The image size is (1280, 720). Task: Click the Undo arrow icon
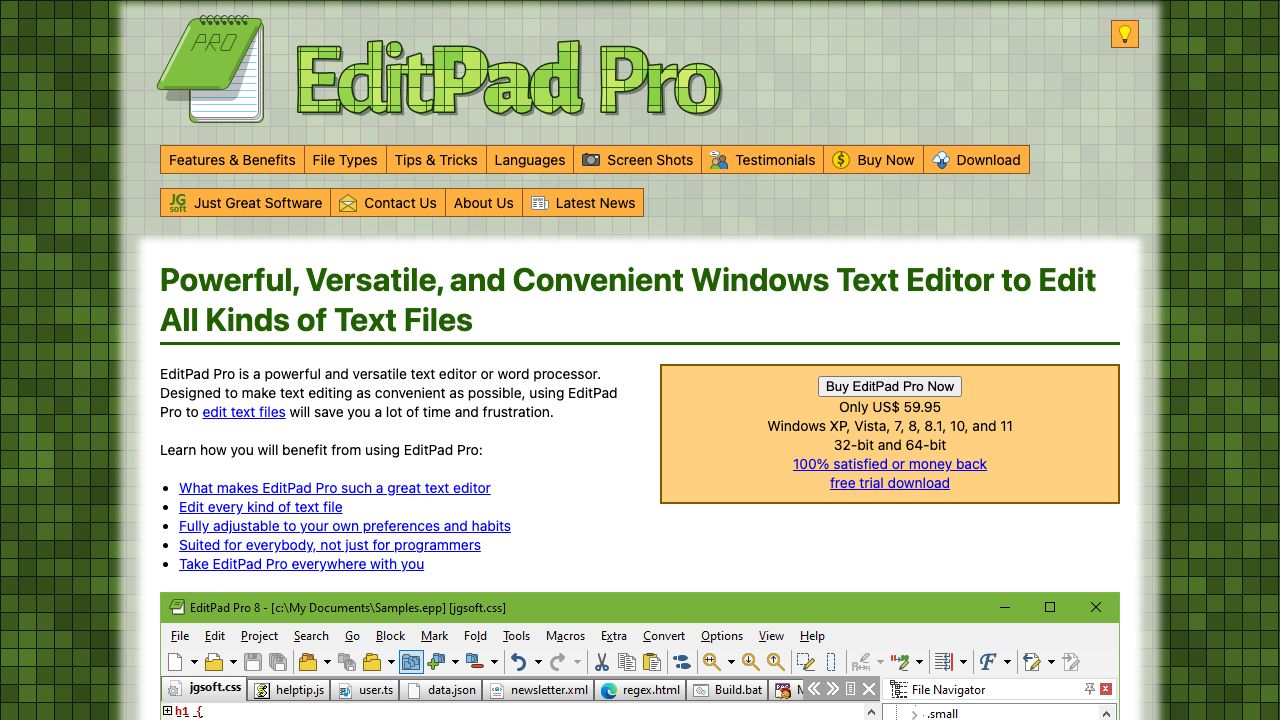(518, 662)
